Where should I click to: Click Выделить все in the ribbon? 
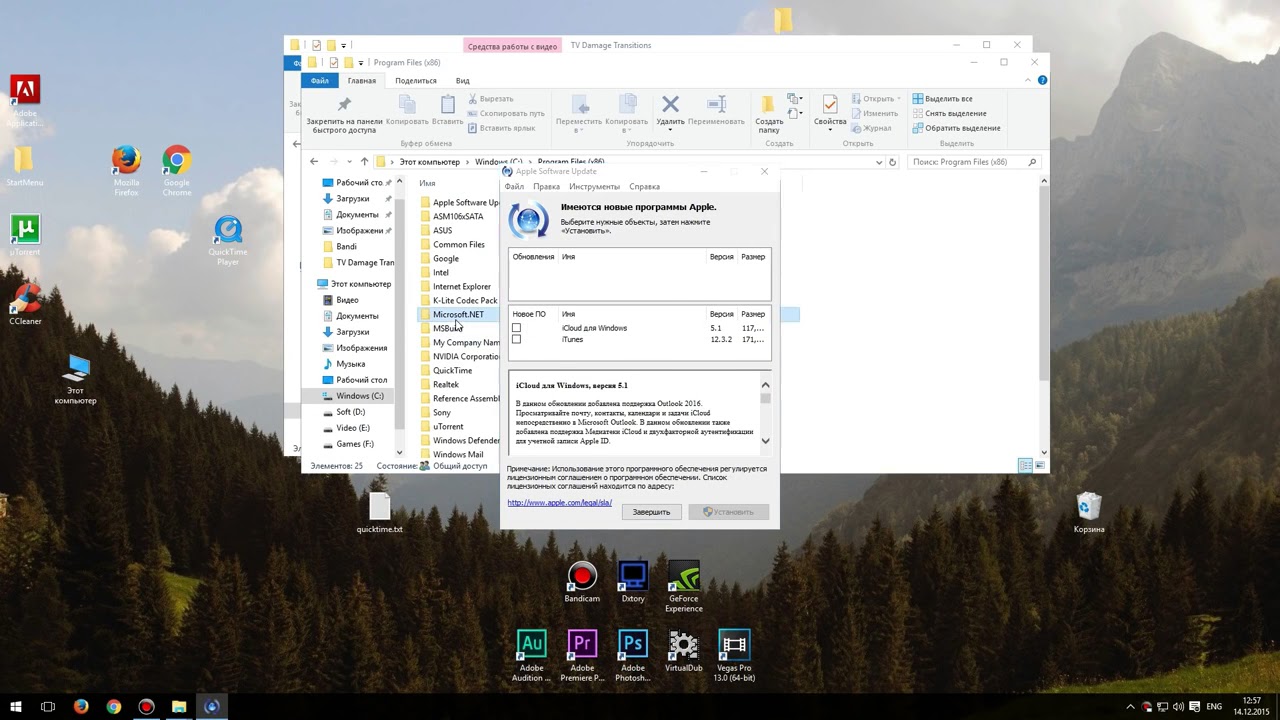(x=942, y=99)
